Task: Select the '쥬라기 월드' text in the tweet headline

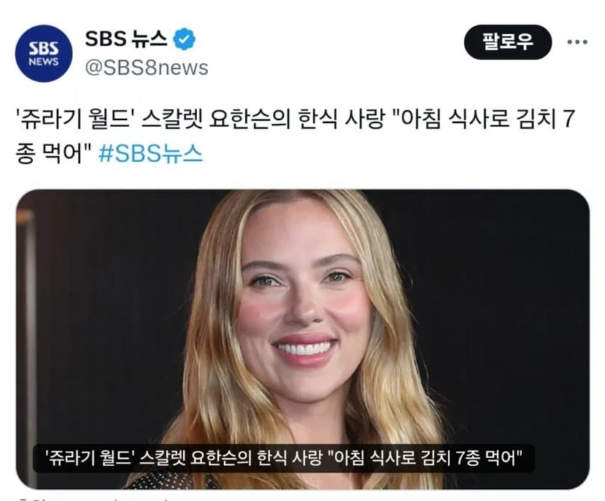Action: (x=74, y=119)
